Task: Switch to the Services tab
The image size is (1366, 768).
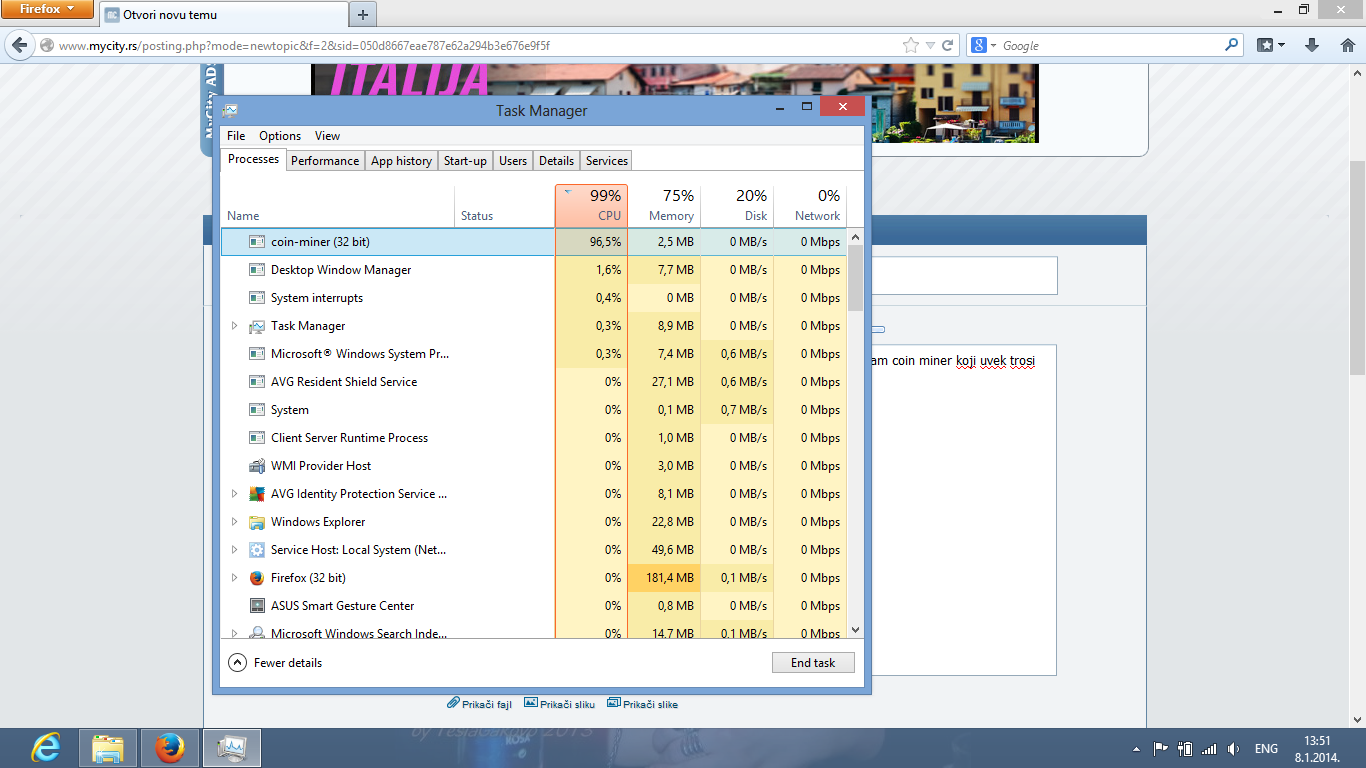Action: click(607, 161)
